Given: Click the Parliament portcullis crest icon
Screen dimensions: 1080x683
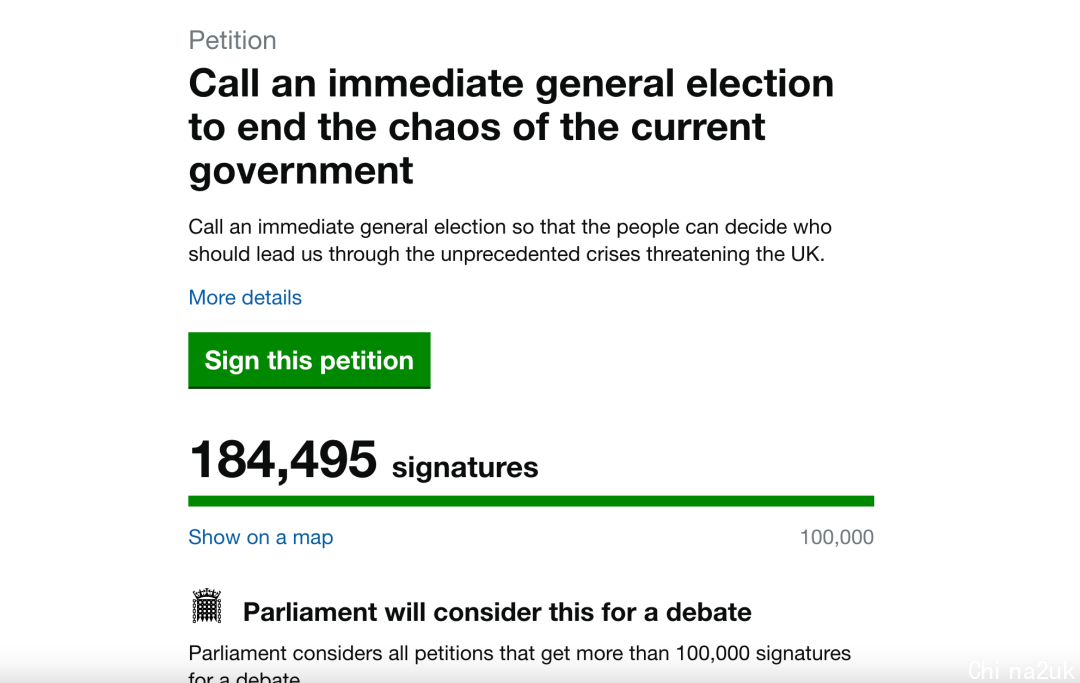Looking at the screenshot, I should pos(207,606).
